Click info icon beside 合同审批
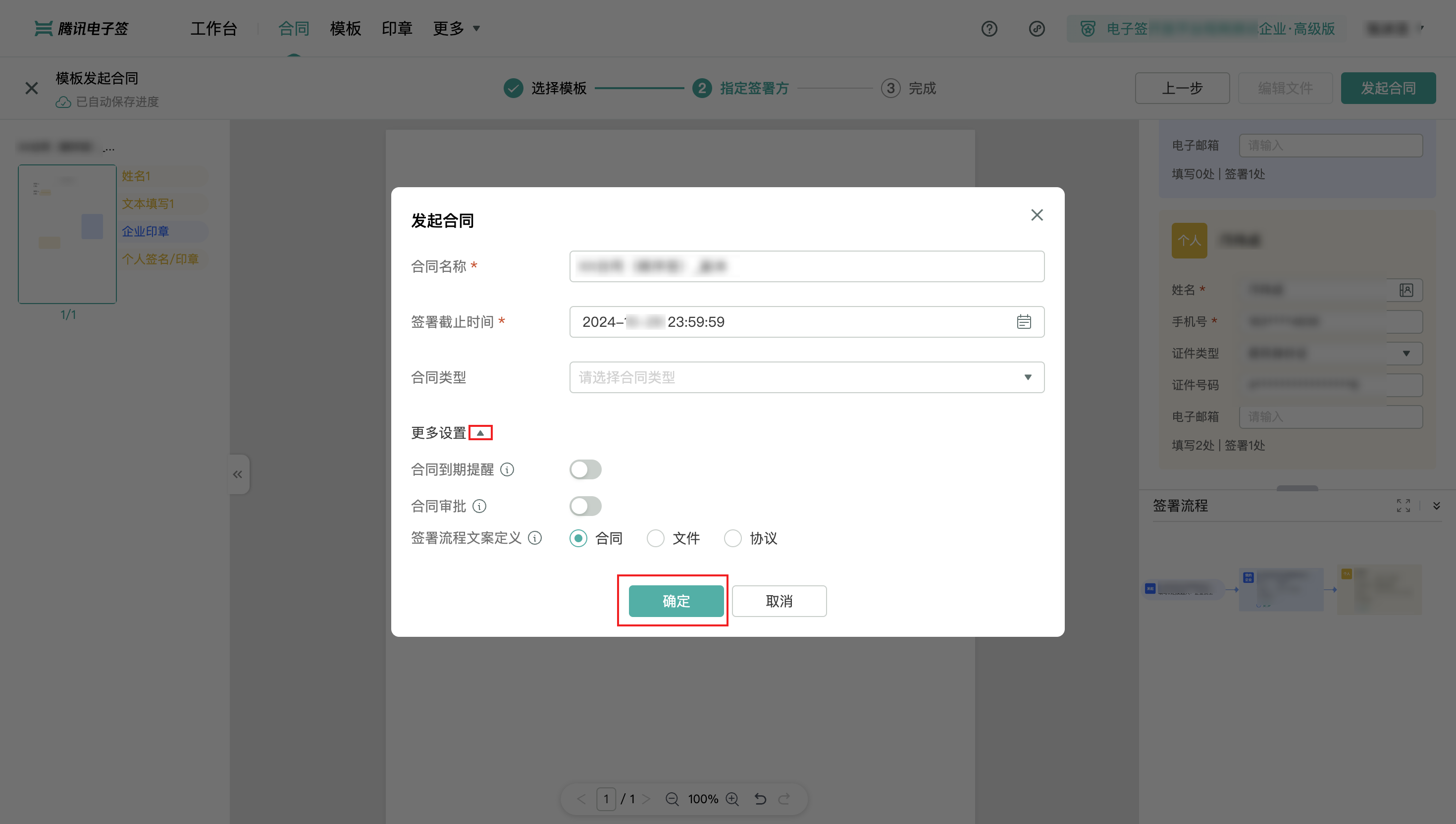 479,507
